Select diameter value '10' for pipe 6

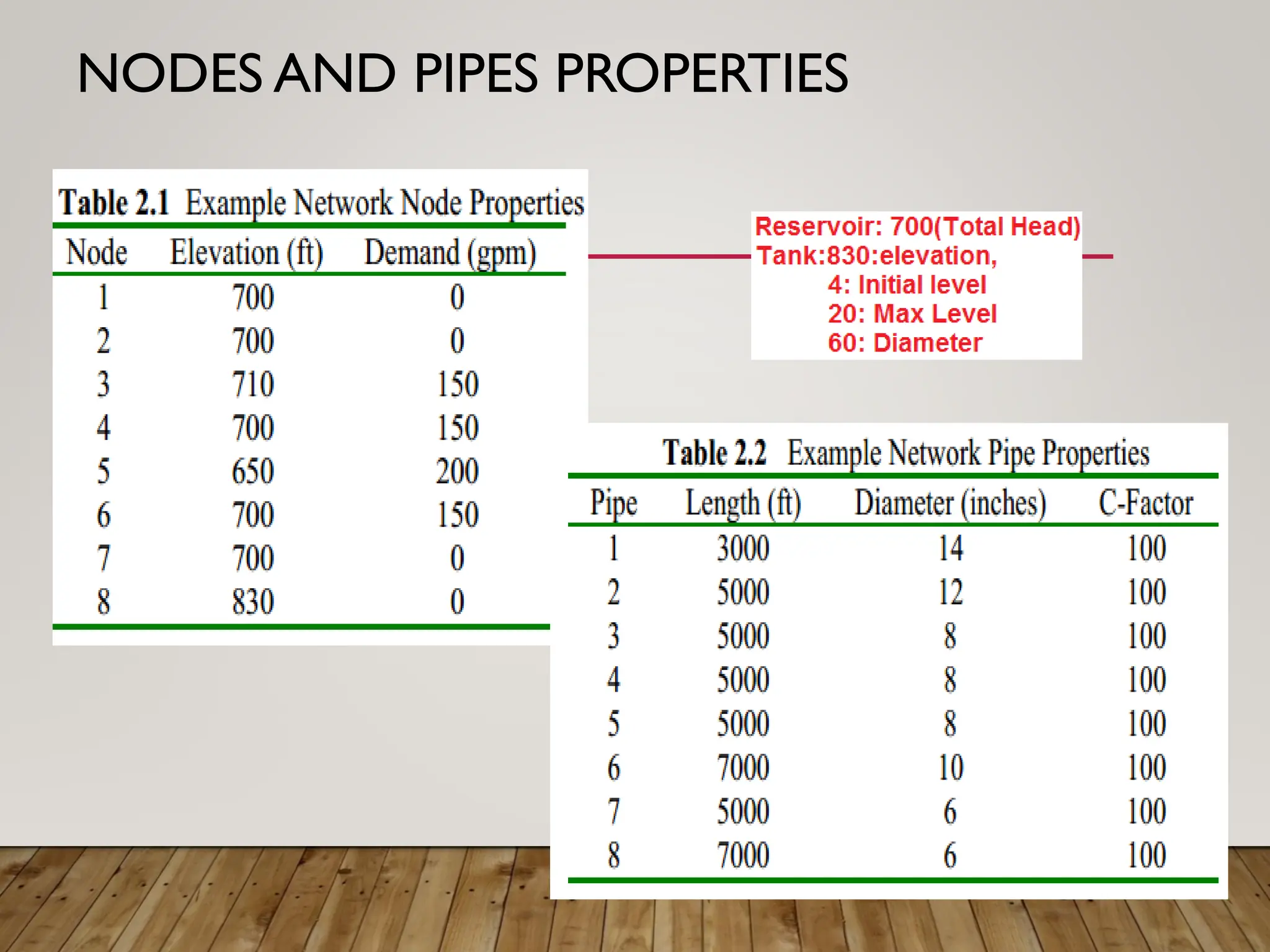point(951,768)
